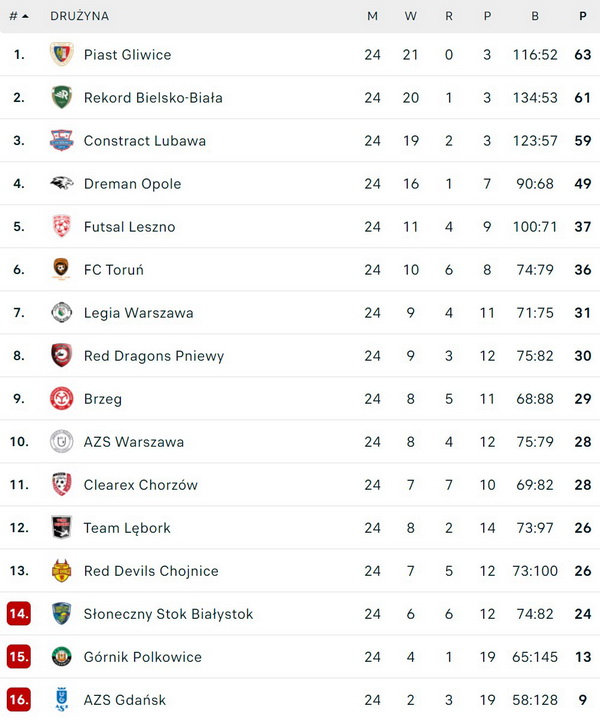Click the Górnik Polkowice team crest
600x720 pixels.
[62, 657]
